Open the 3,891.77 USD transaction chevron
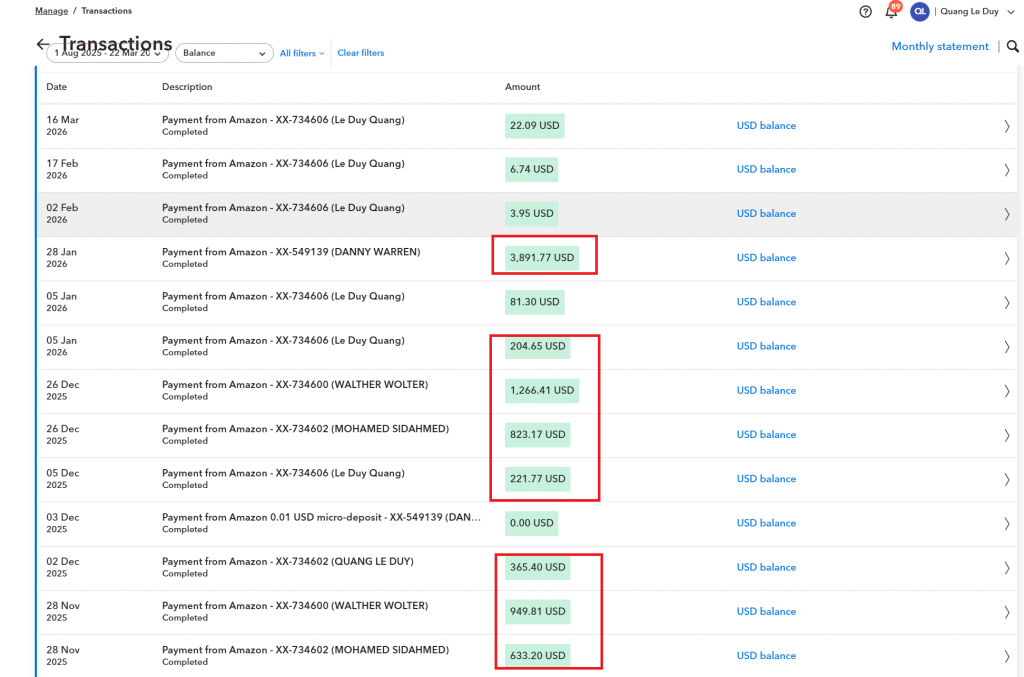1024x677 pixels. [x=1006, y=258]
